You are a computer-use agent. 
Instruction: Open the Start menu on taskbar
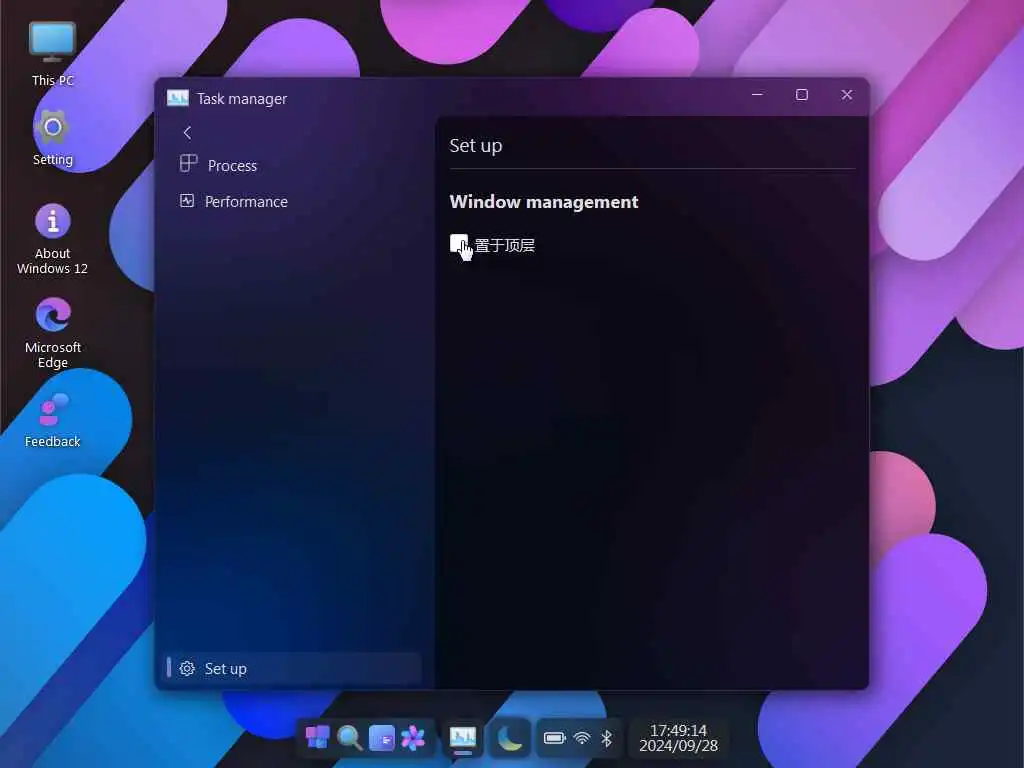318,738
